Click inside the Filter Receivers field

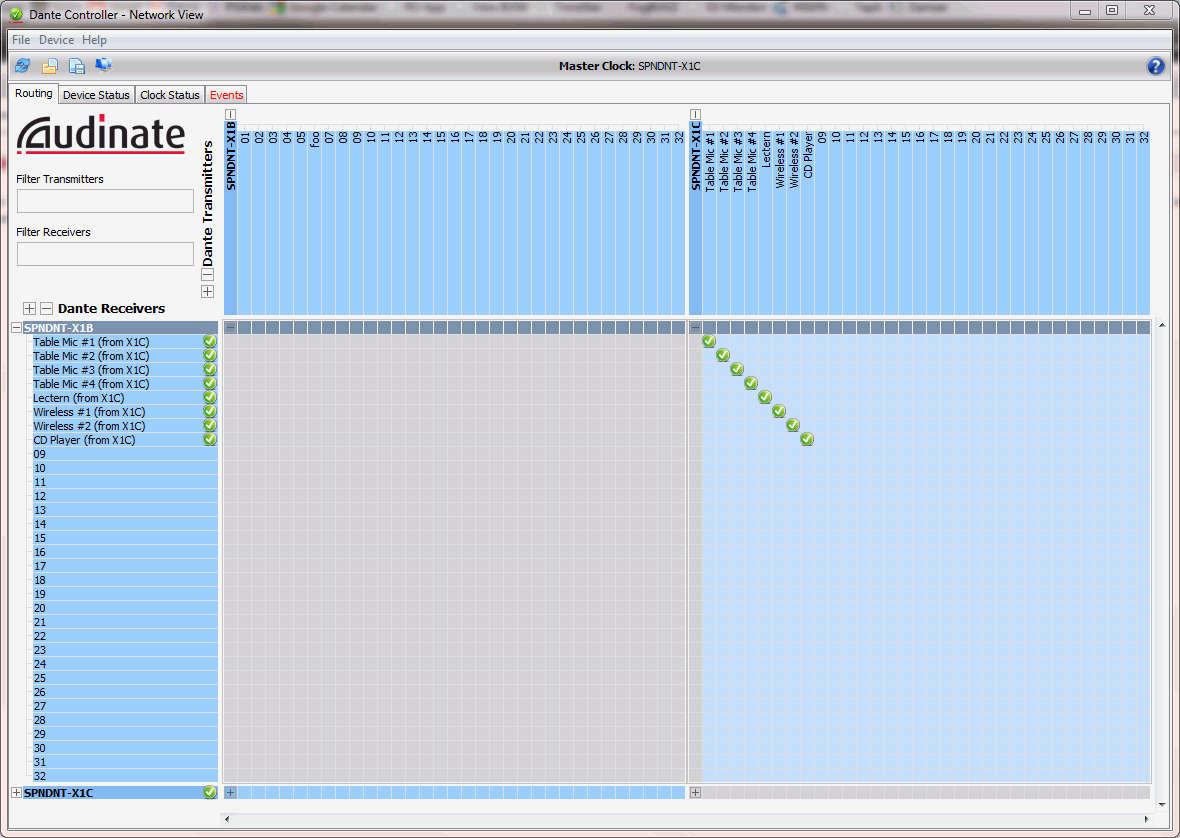pos(105,253)
